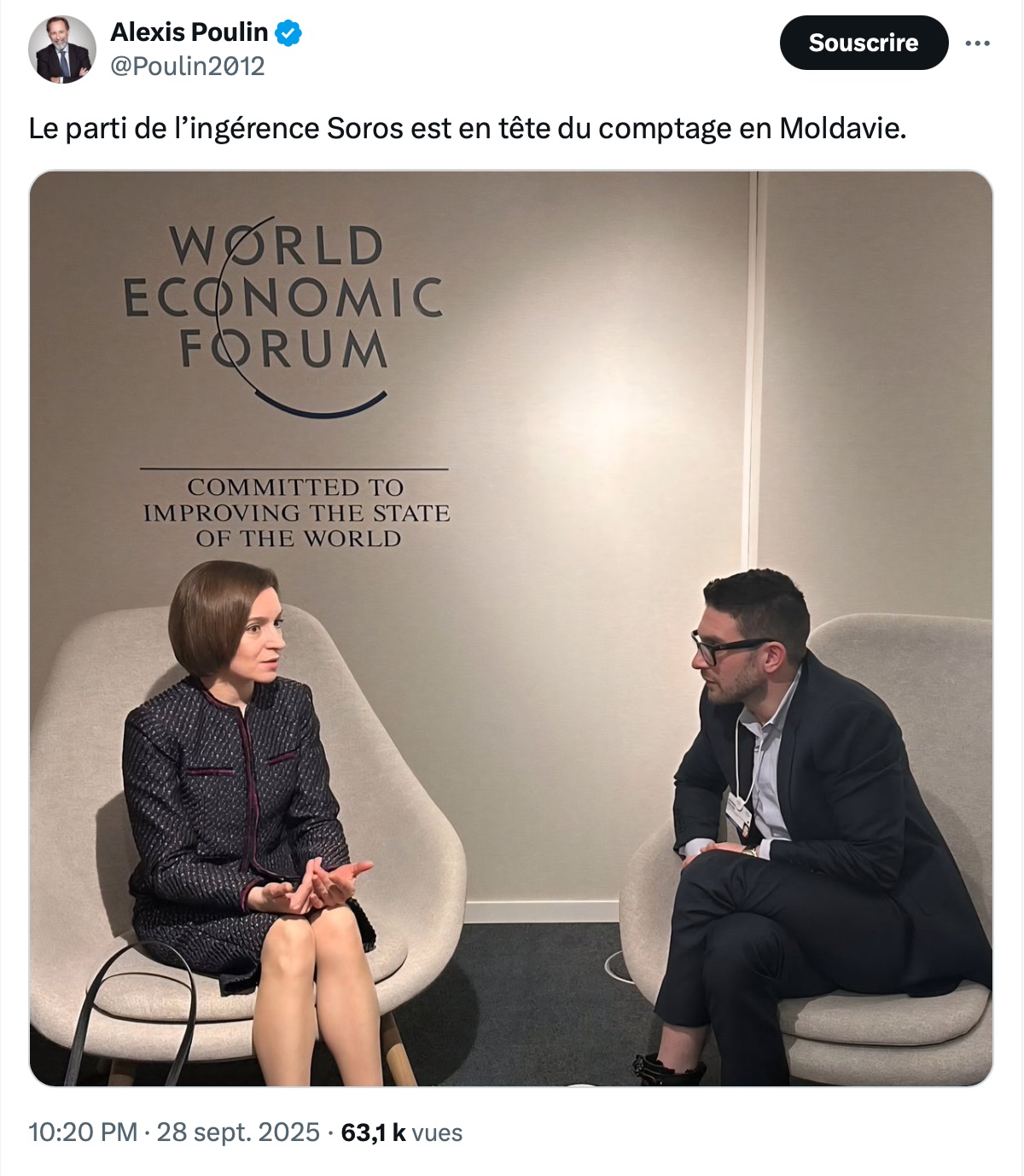The width and height of the screenshot is (1024, 1176).
Task: Click the conference badge on the lanyard
Action: click(739, 814)
